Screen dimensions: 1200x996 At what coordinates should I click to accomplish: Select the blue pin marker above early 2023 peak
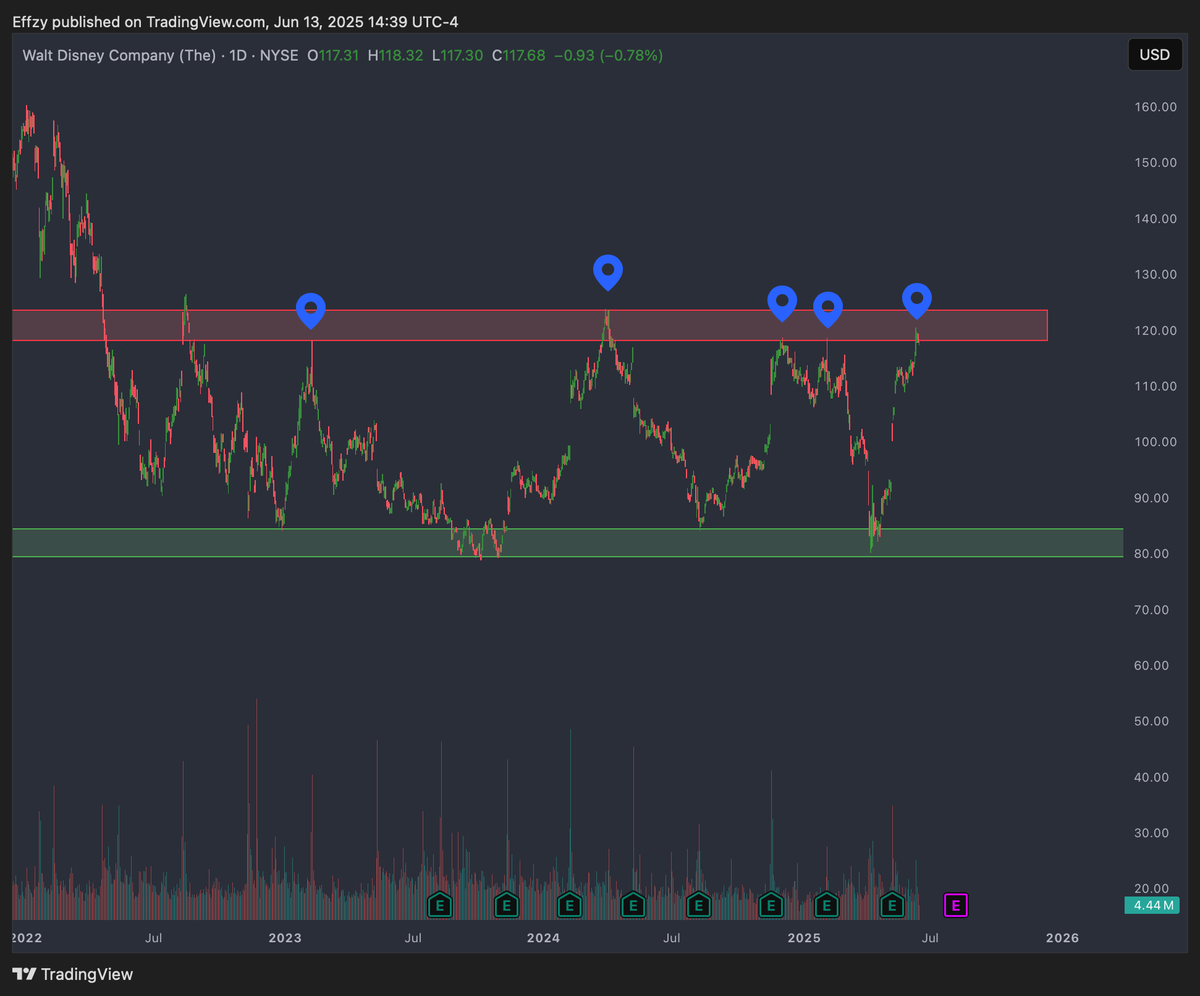click(x=312, y=310)
